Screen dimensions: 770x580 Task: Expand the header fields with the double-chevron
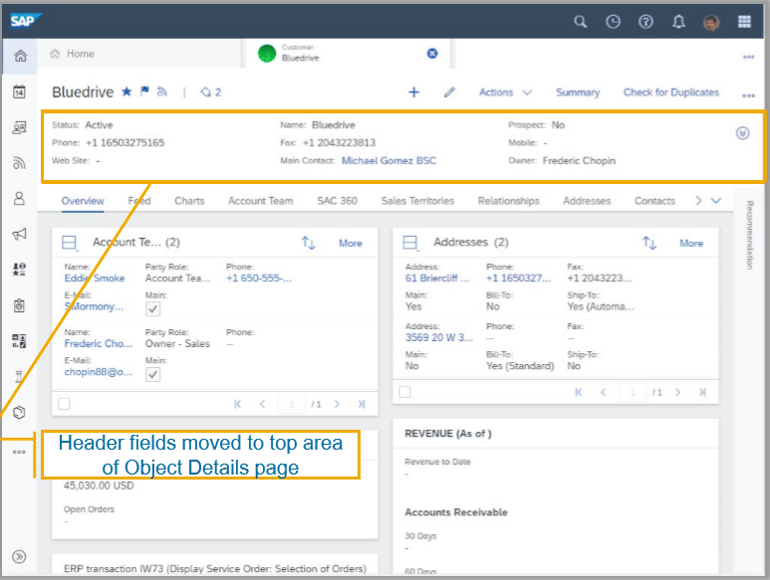(x=742, y=133)
